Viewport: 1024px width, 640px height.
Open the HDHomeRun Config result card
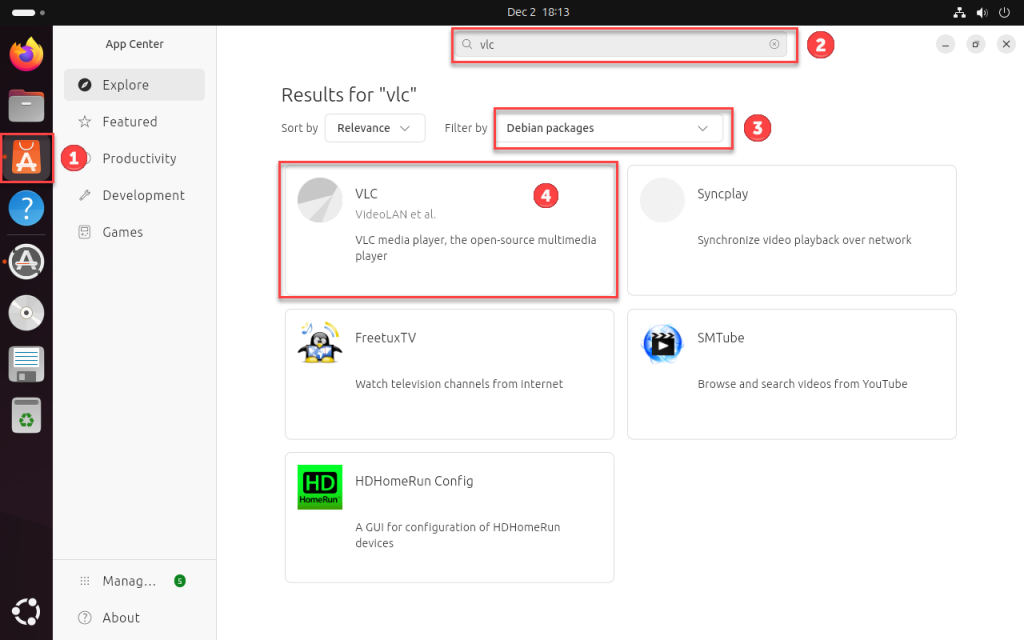449,517
